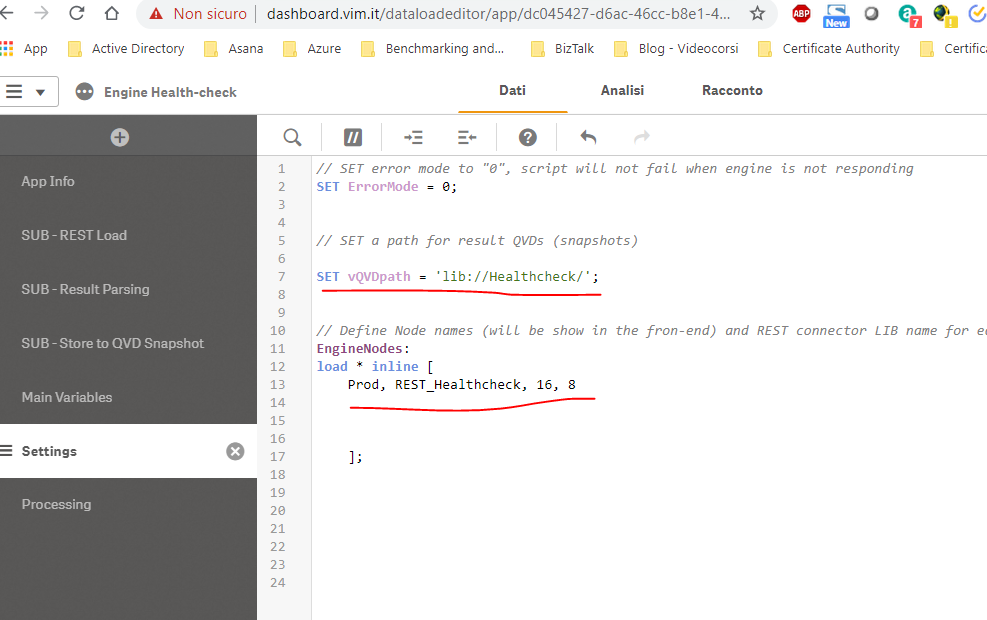Switch to the Analisi tab

[x=622, y=90]
